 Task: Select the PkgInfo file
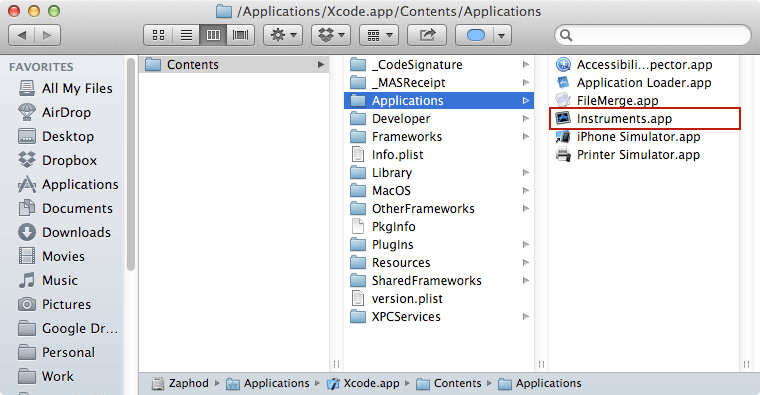439,226
